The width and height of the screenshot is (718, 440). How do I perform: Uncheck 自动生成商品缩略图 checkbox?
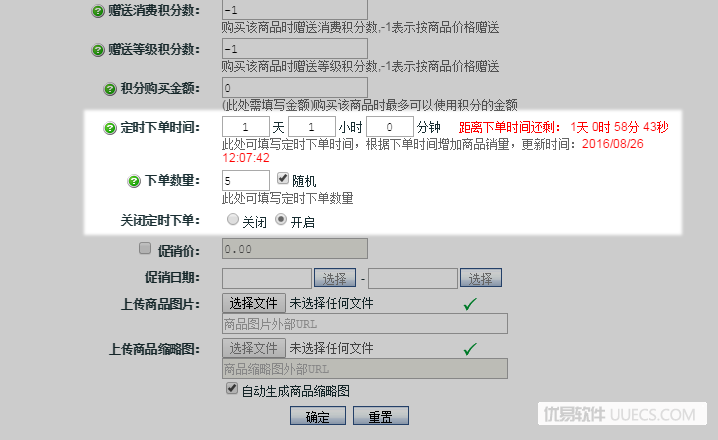tap(232, 389)
